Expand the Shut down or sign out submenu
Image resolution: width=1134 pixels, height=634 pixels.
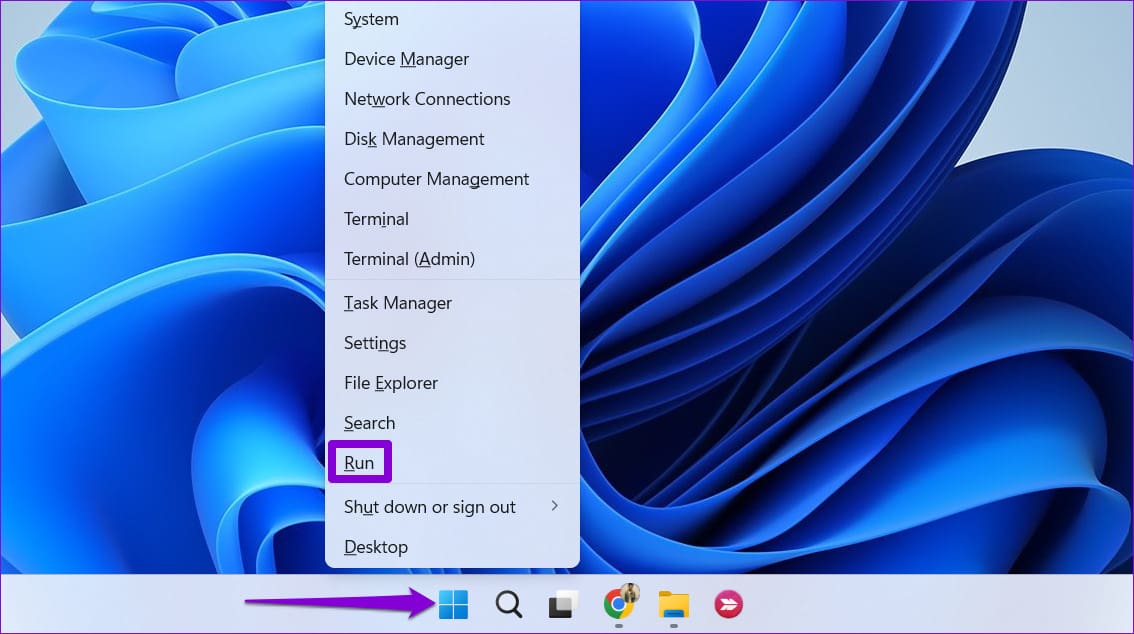click(430, 507)
